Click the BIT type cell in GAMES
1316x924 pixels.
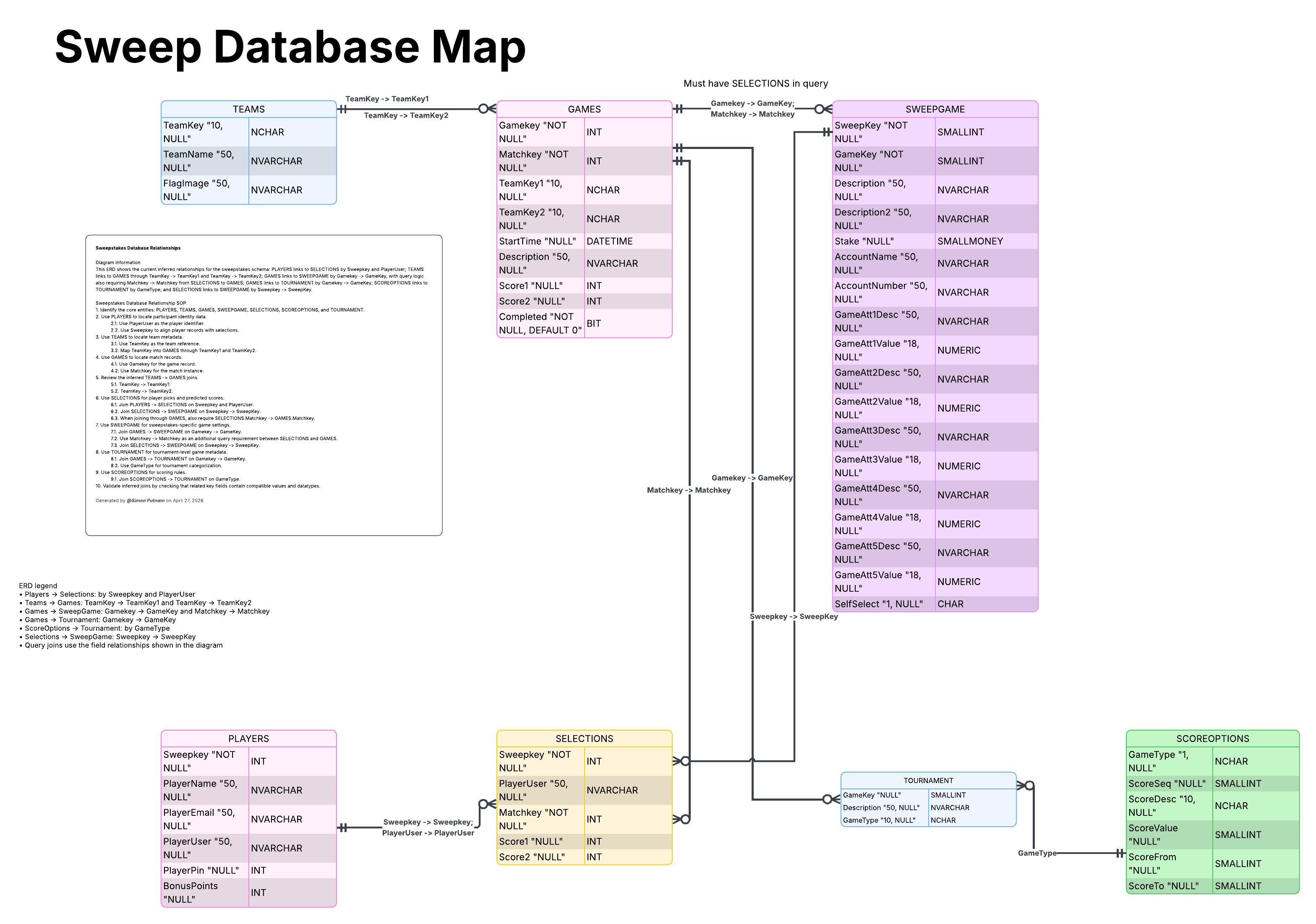628,323
